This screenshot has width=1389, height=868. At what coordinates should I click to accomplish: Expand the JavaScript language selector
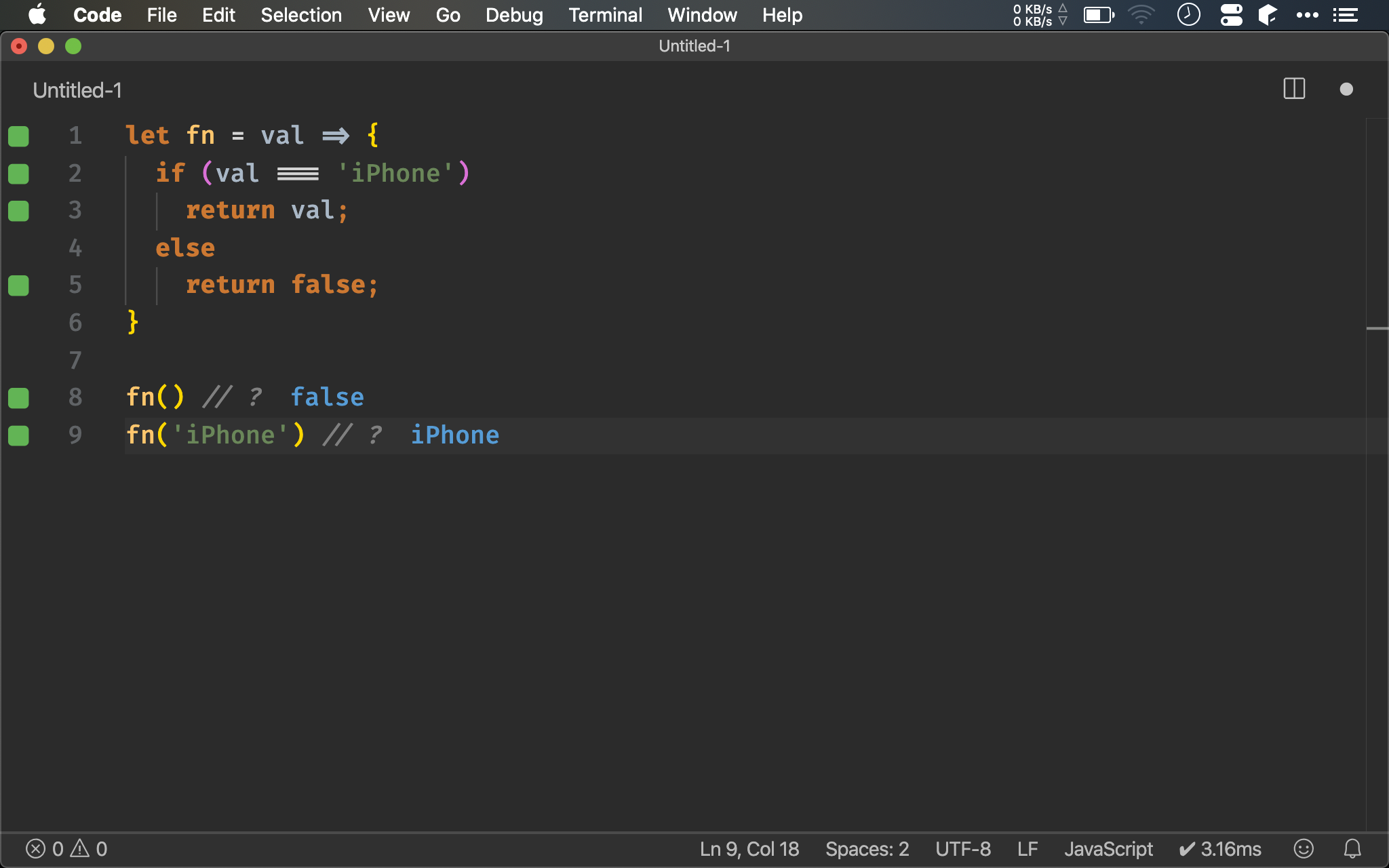[x=1108, y=847]
